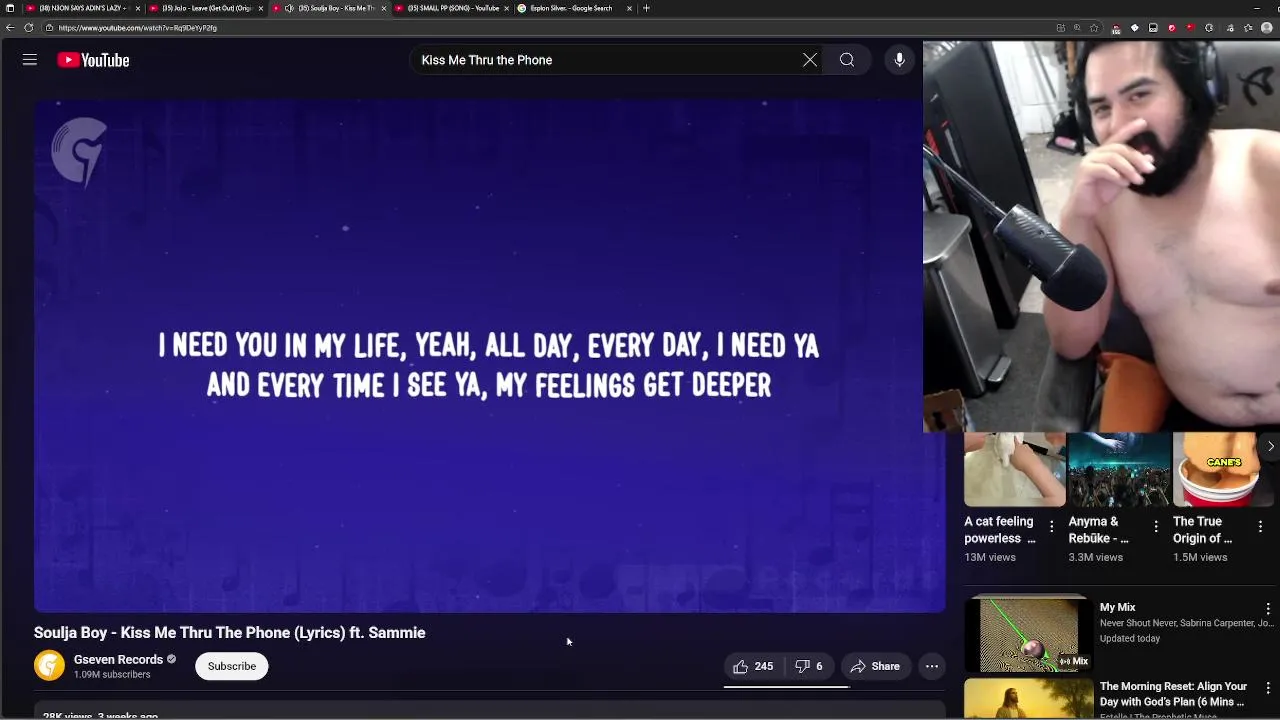Open options menu for Anyma & Rebūke video
This screenshot has height=720, width=1280.
[x=1156, y=526]
